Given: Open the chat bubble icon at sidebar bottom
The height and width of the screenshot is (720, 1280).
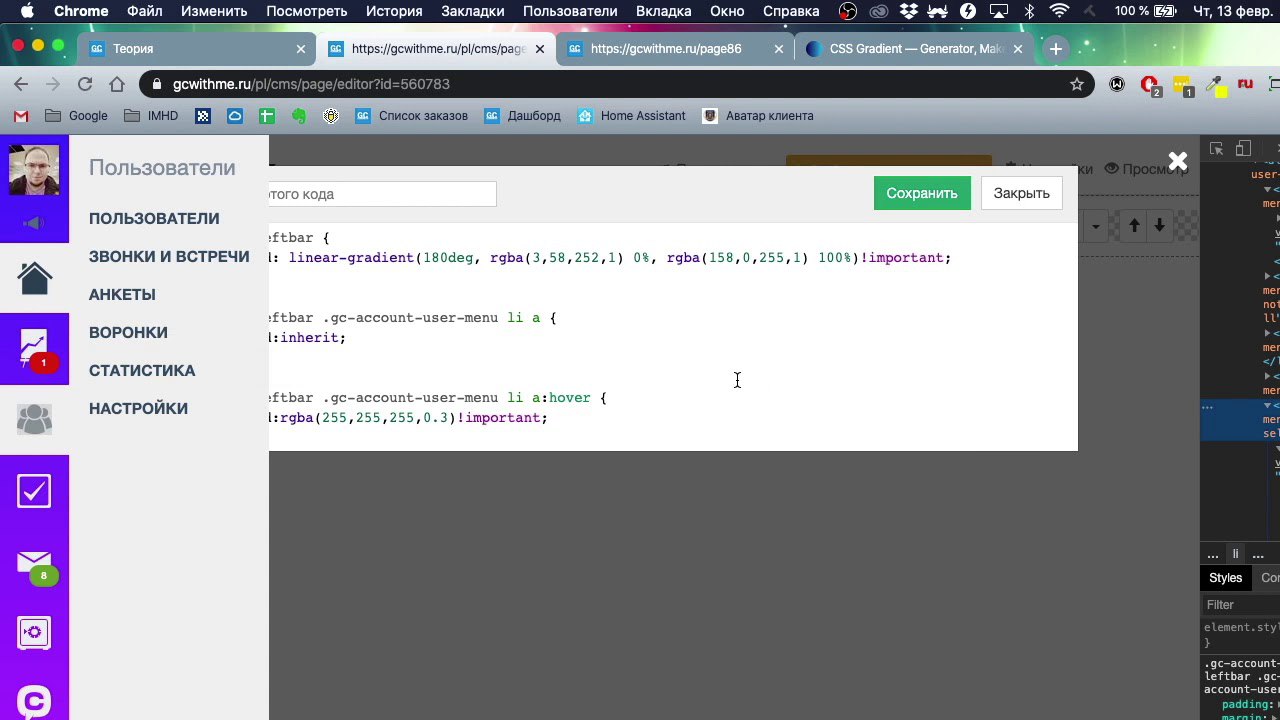Looking at the screenshot, I should click(x=34, y=701).
